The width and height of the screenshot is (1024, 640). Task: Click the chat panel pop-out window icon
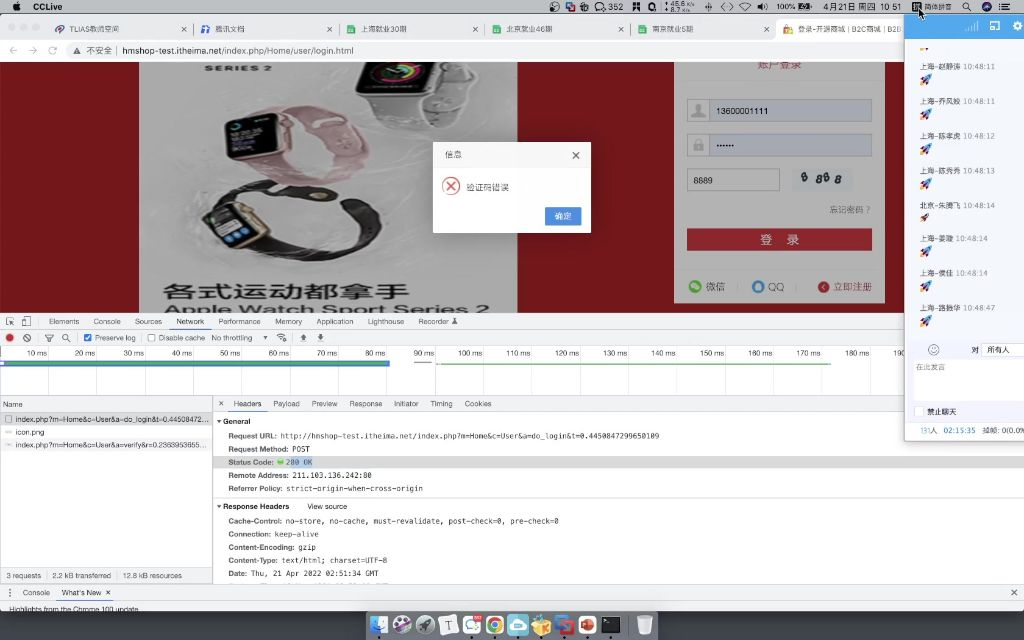coord(995,25)
